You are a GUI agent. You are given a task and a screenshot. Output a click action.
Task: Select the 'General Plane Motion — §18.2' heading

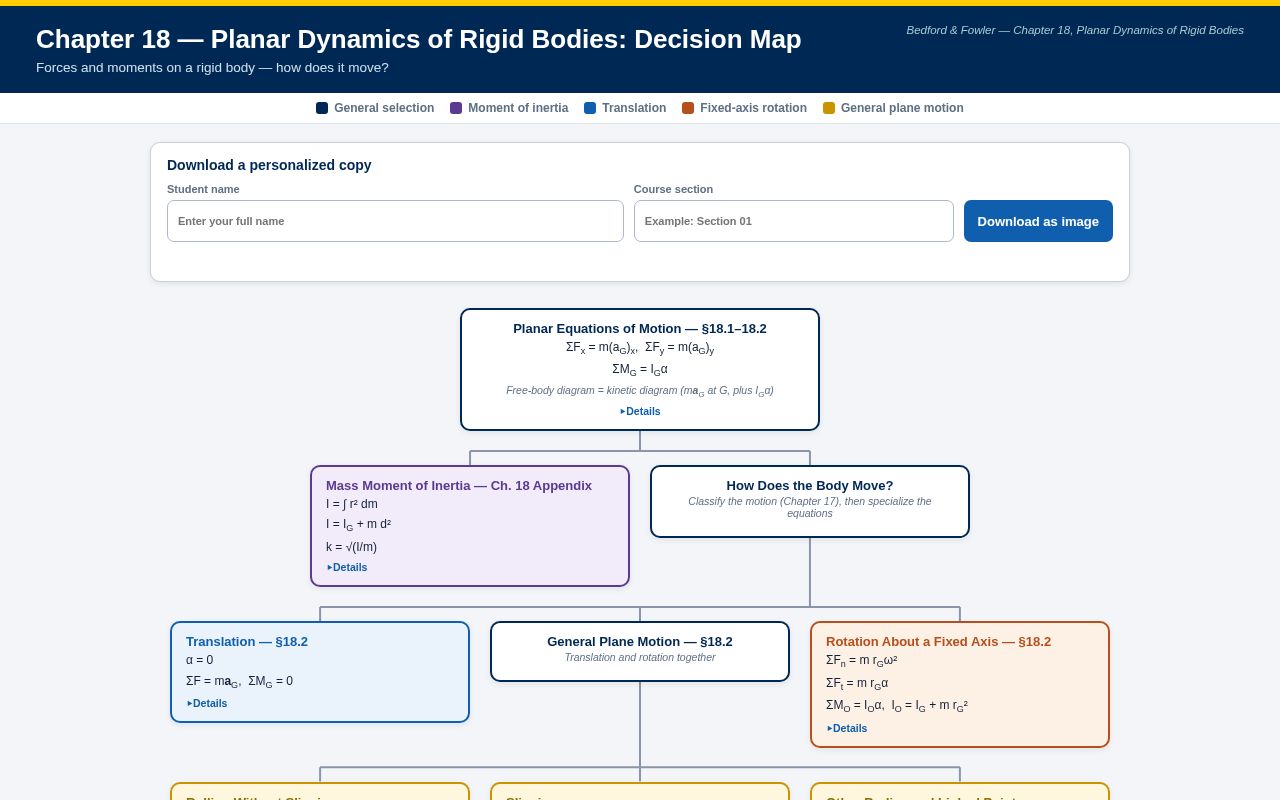640,641
